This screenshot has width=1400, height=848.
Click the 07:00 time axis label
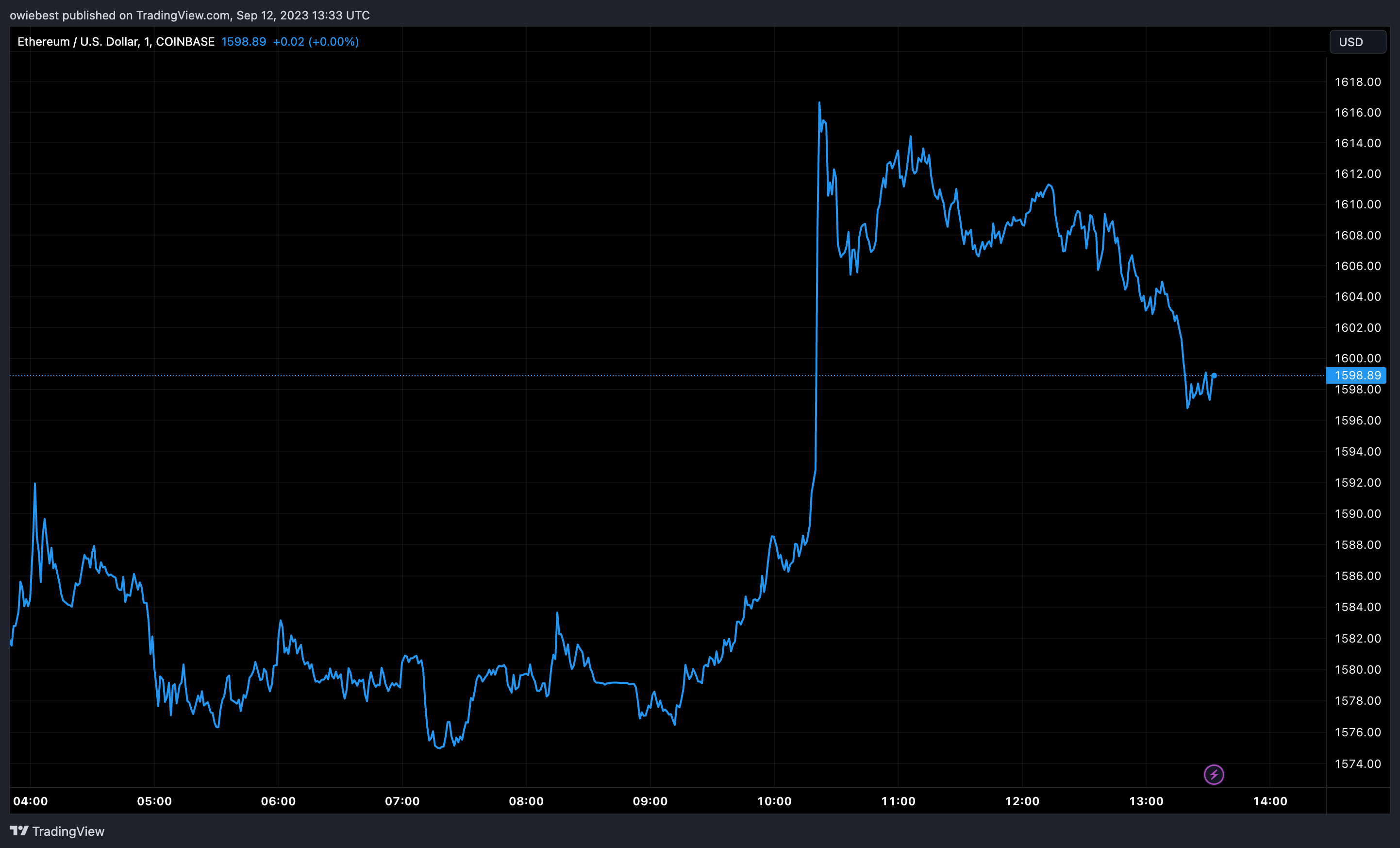(402, 801)
